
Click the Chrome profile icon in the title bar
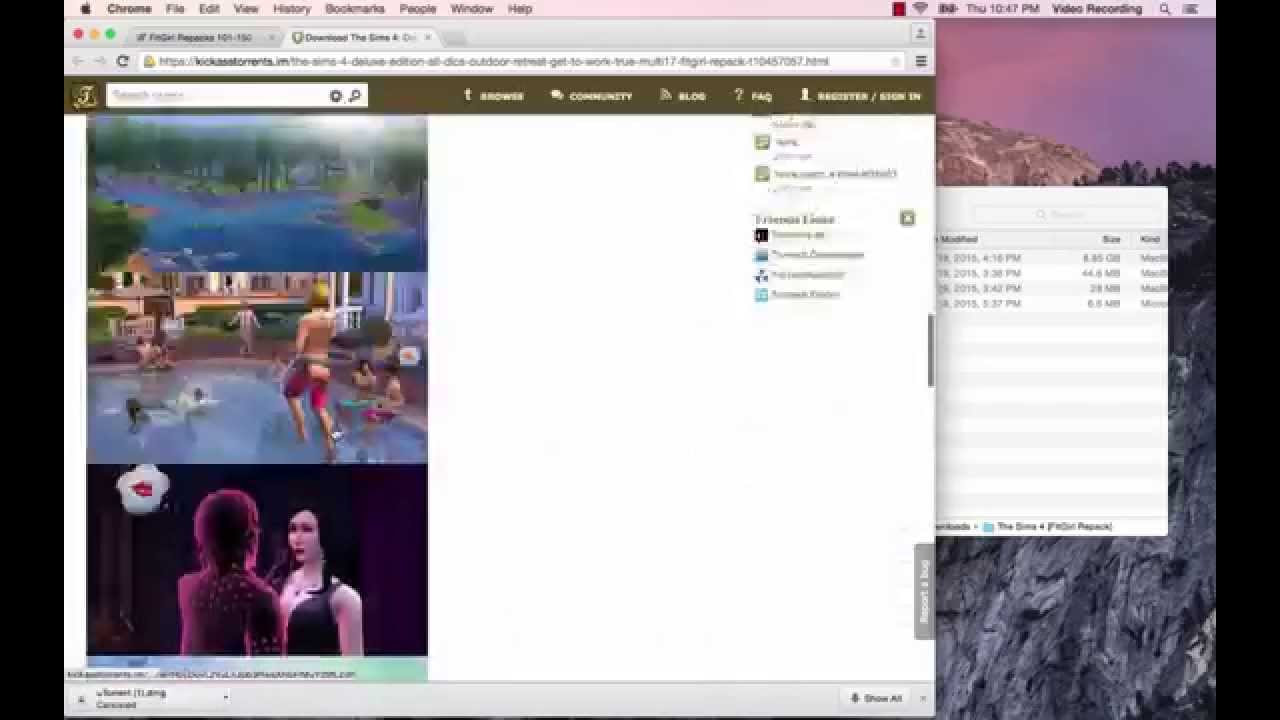tap(920, 34)
